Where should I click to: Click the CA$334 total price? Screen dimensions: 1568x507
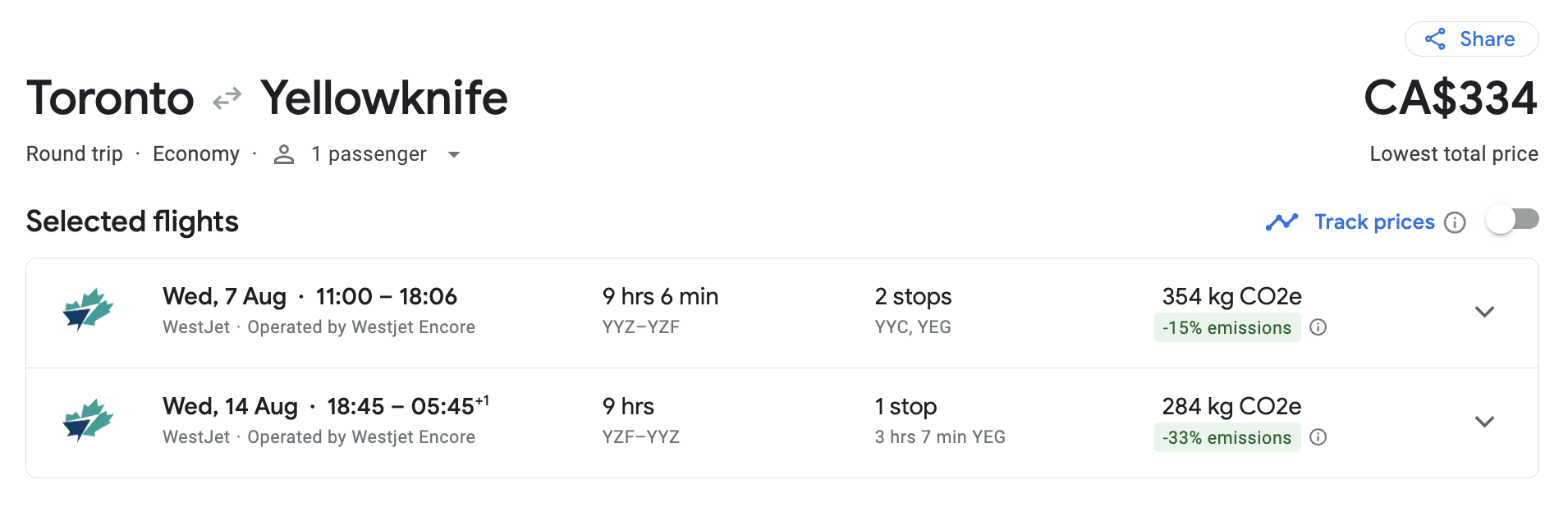click(x=1450, y=98)
